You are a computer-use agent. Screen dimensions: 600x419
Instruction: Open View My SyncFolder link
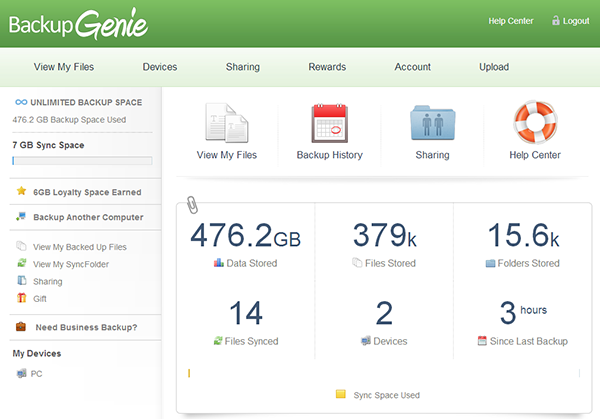71,264
